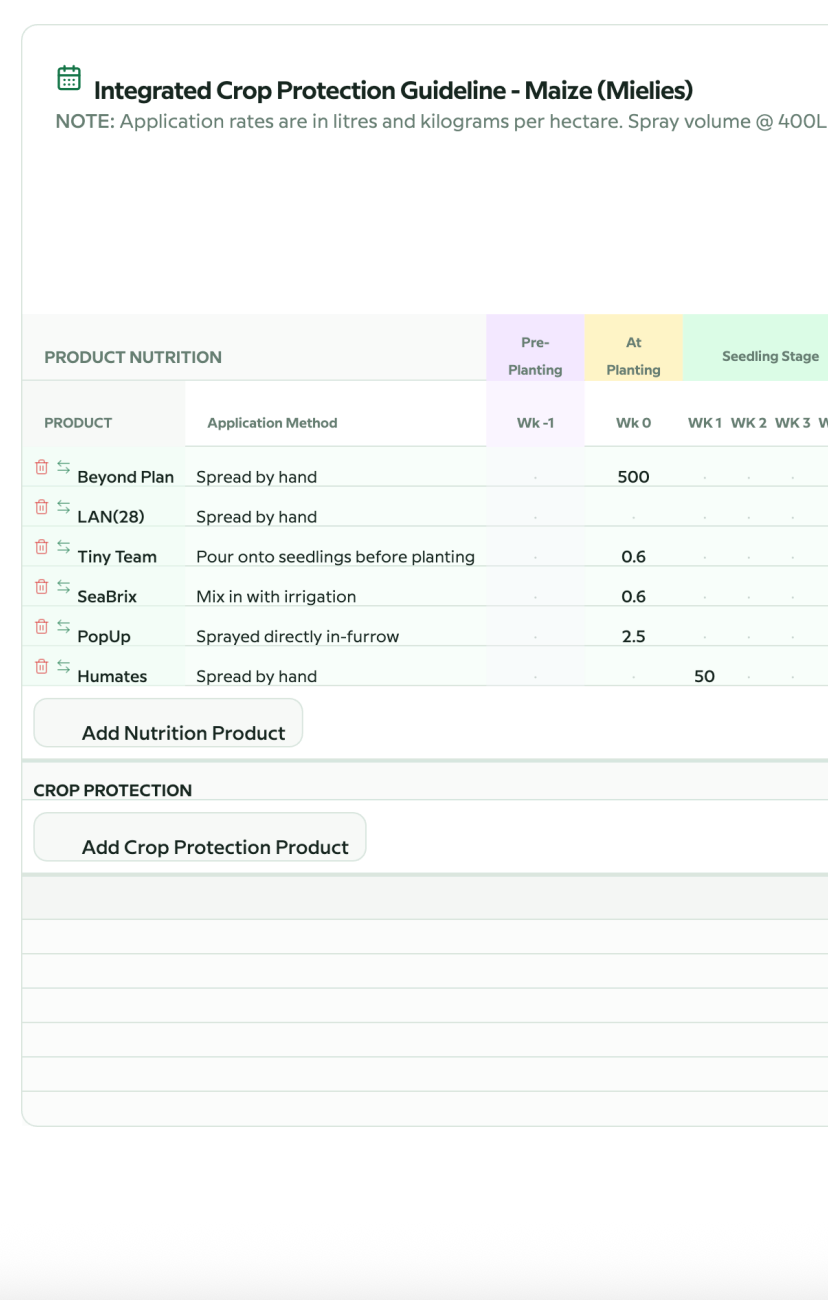Delete LAN(28) using its trash icon
The width and height of the screenshot is (828, 1300).
tap(41, 507)
